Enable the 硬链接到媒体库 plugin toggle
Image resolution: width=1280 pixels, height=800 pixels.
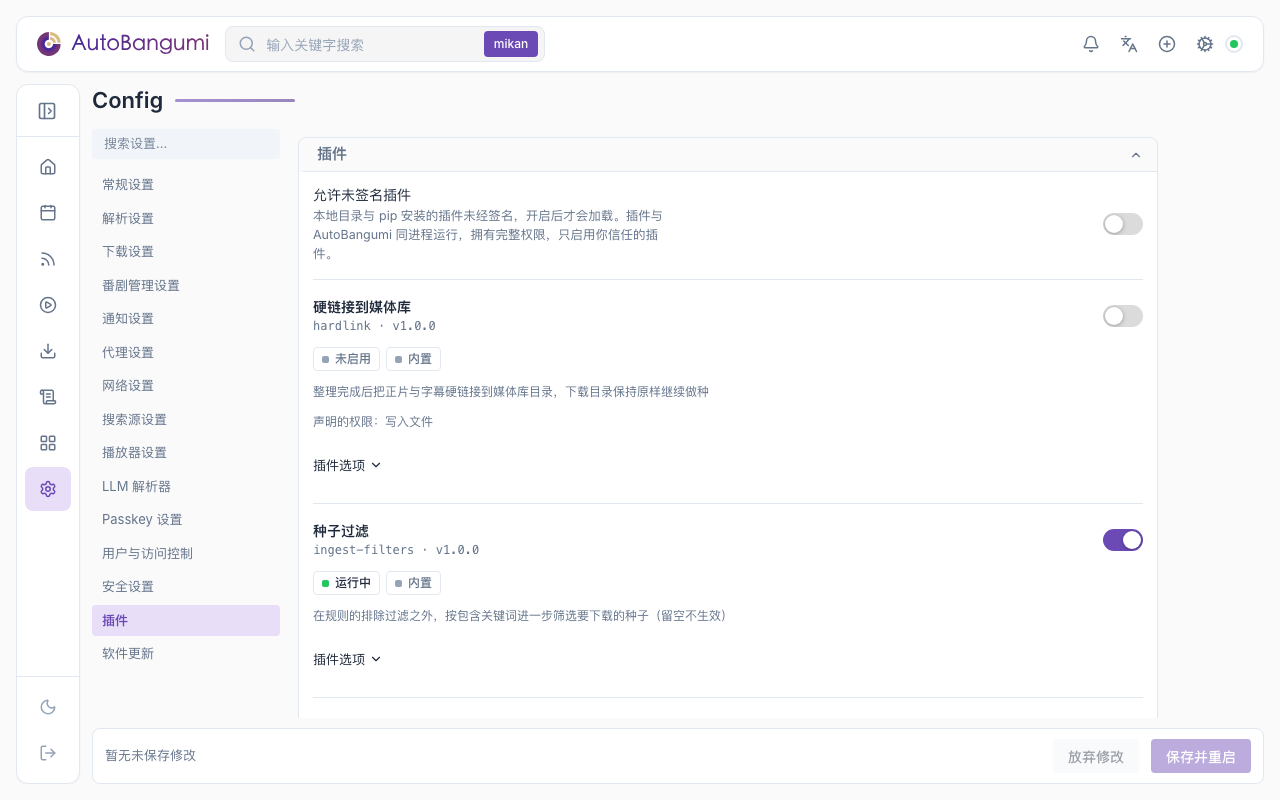pyautogui.click(x=1123, y=316)
